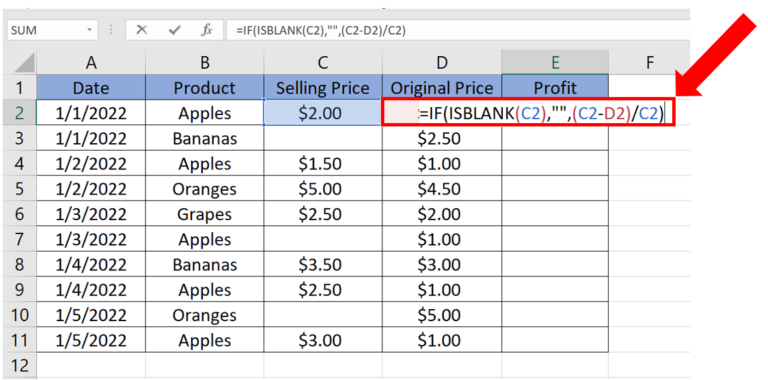Select column E header
768x380 pixels.
click(555, 63)
